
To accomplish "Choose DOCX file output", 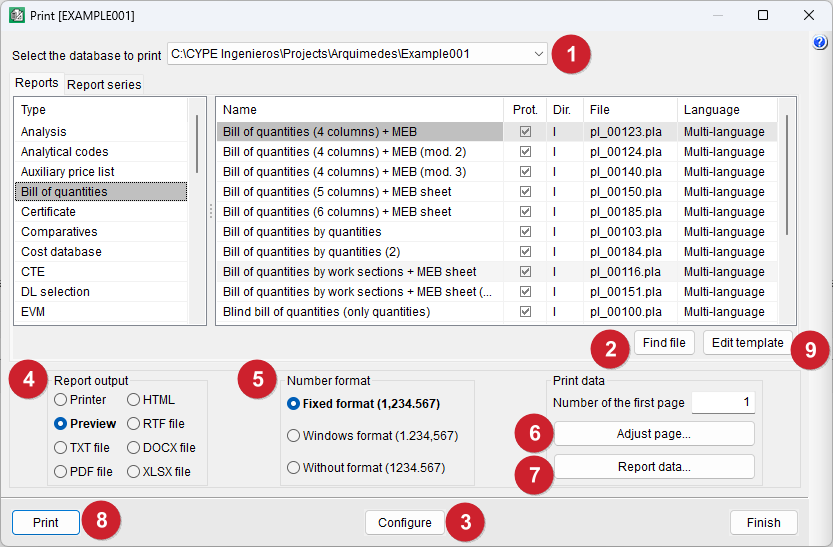I will [x=162, y=448].
